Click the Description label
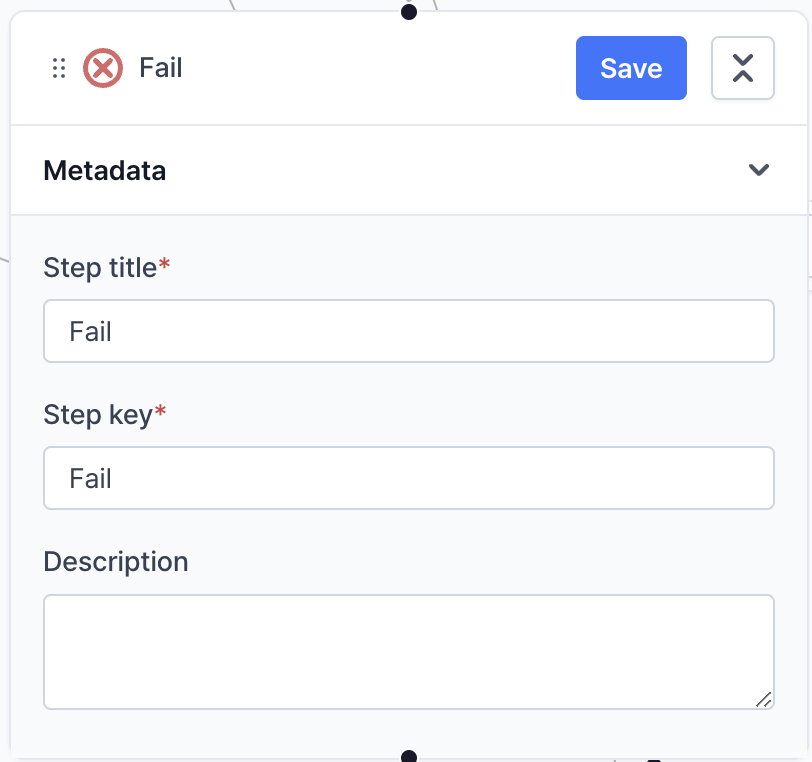This screenshot has height=762, width=812. pos(116,561)
